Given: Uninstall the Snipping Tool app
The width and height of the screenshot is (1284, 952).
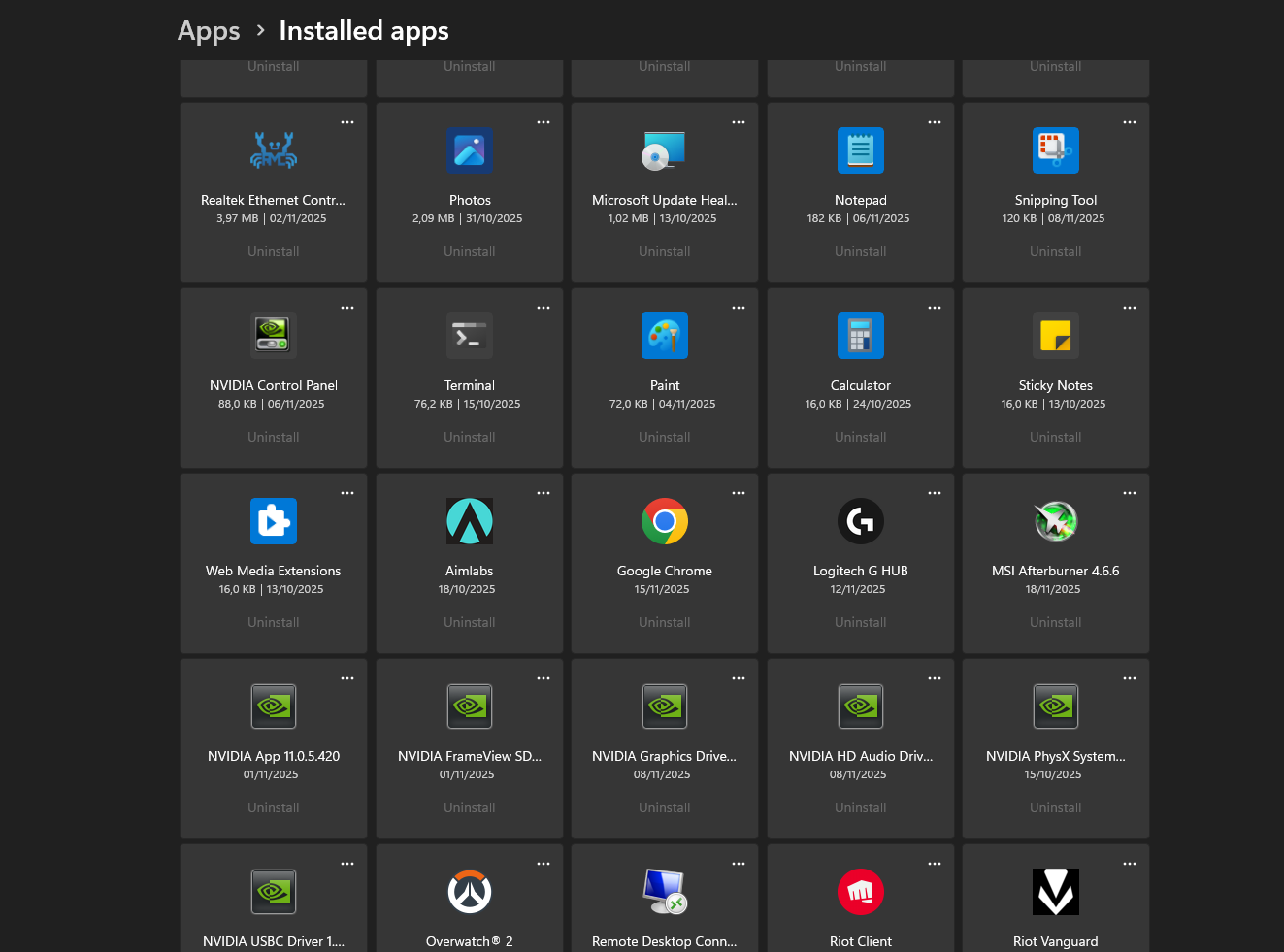Looking at the screenshot, I should (1056, 251).
